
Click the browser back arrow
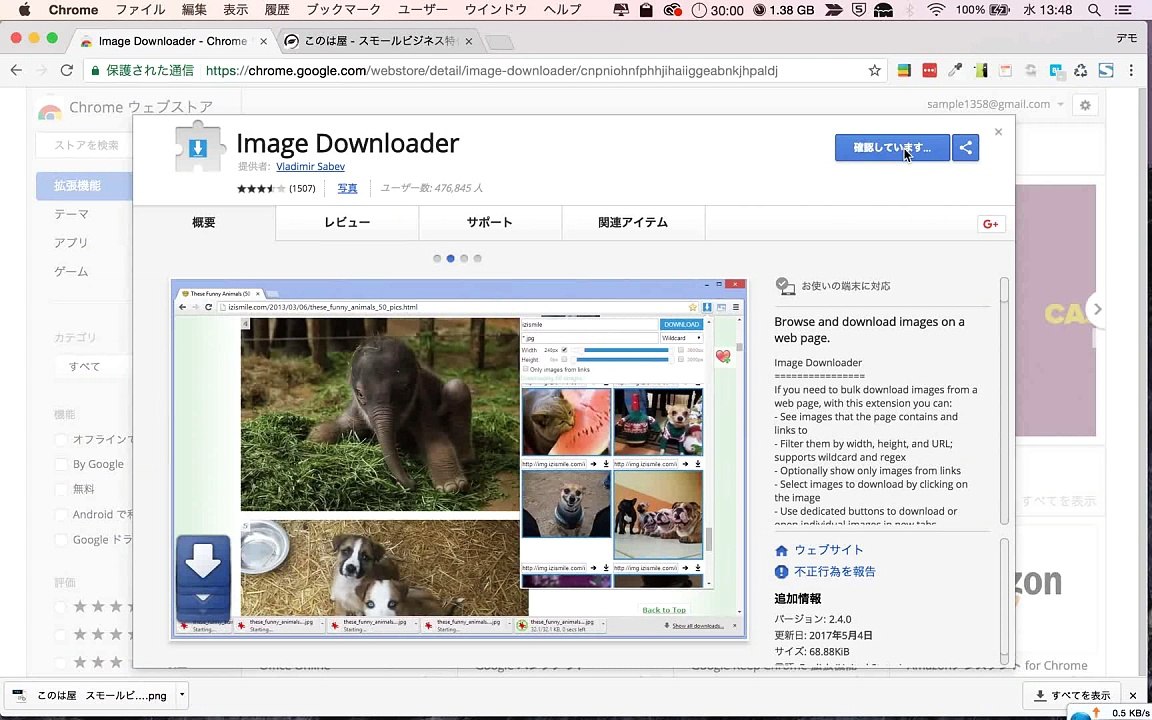[16, 71]
